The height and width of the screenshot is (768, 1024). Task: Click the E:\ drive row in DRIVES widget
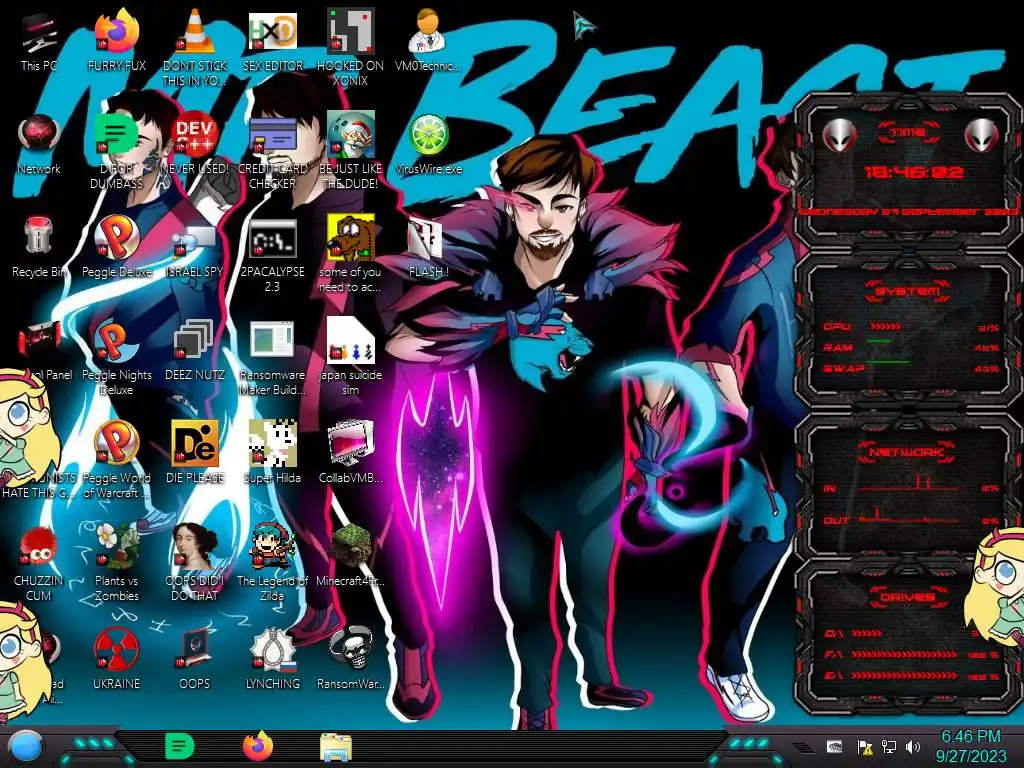click(912, 675)
